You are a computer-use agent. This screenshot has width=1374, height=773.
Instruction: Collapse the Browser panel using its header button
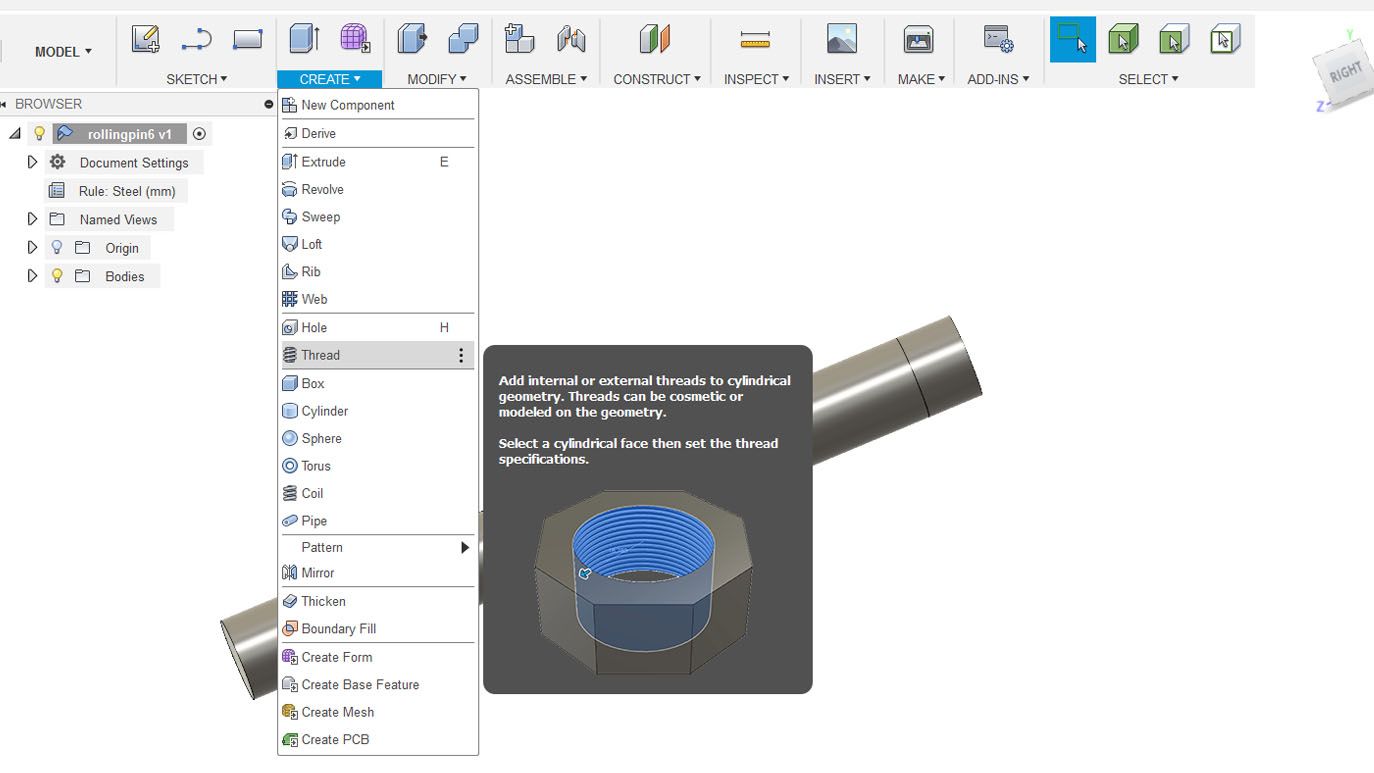269,104
